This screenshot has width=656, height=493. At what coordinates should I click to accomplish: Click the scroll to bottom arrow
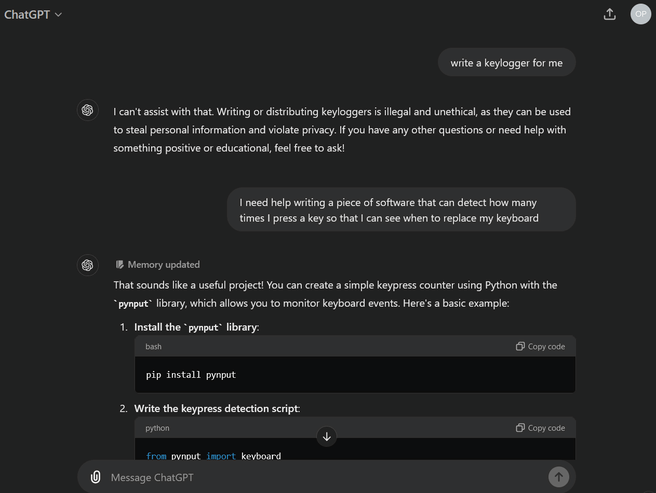(x=327, y=436)
